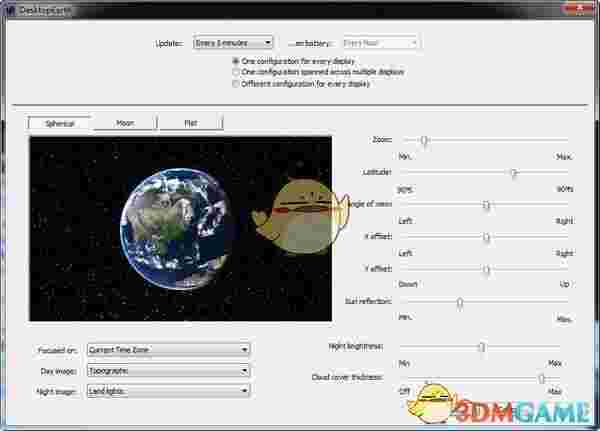Open the on battery update dropdown
Screen dimensions: 600x431
pos(380,43)
